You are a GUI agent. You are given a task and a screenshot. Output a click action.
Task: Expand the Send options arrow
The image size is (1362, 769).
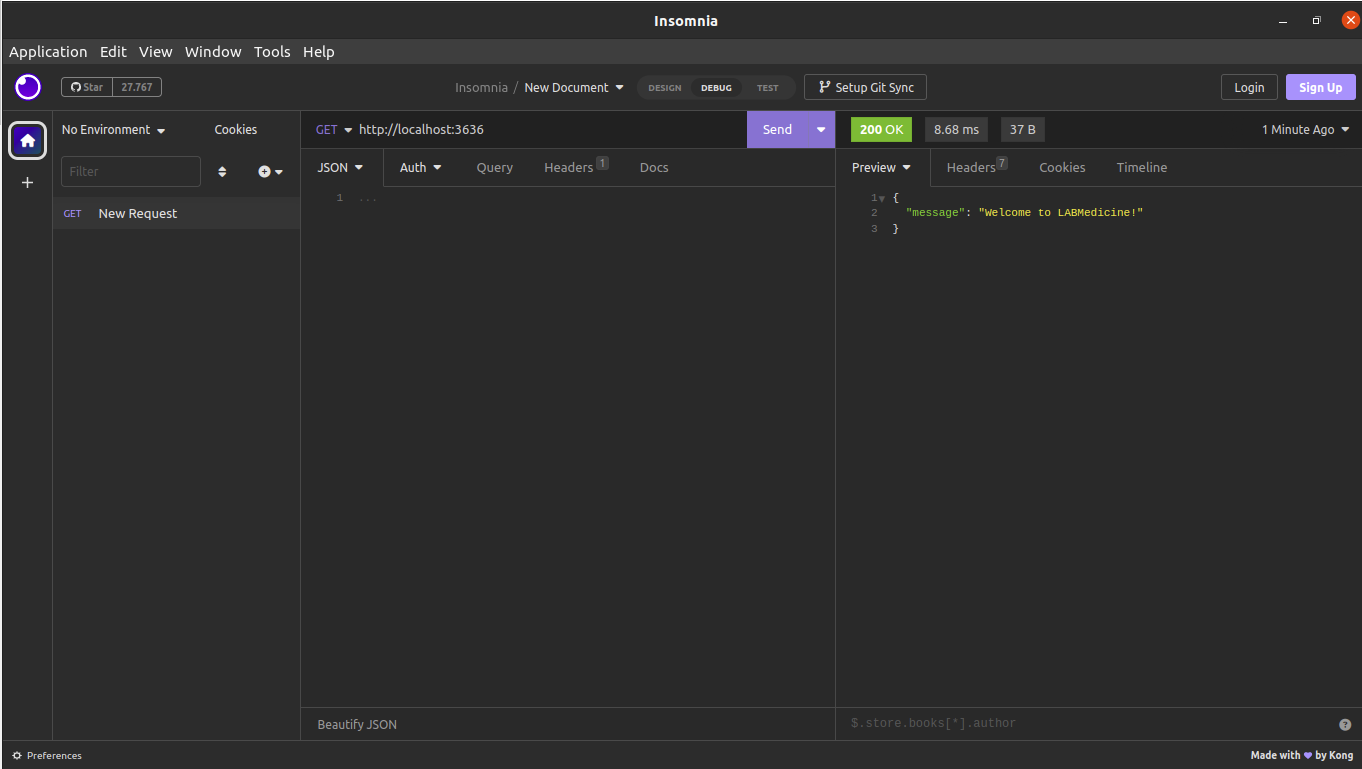pos(821,129)
